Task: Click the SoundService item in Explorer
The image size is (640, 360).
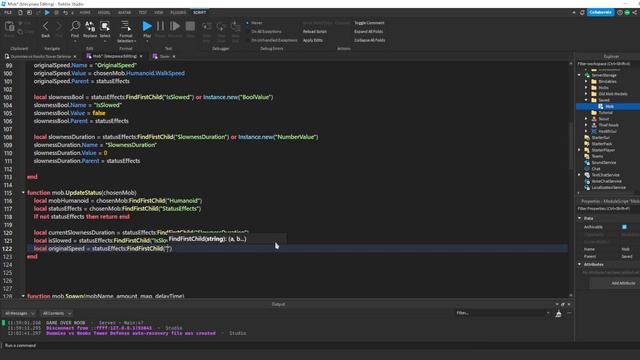Action: [604, 162]
